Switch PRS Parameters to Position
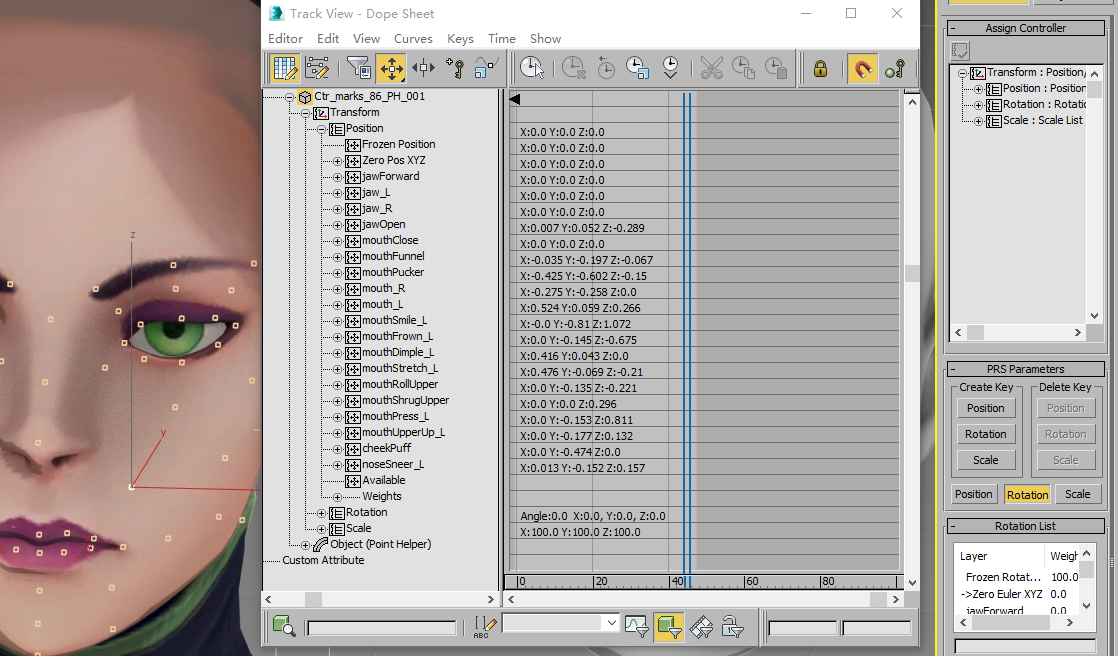 973,494
